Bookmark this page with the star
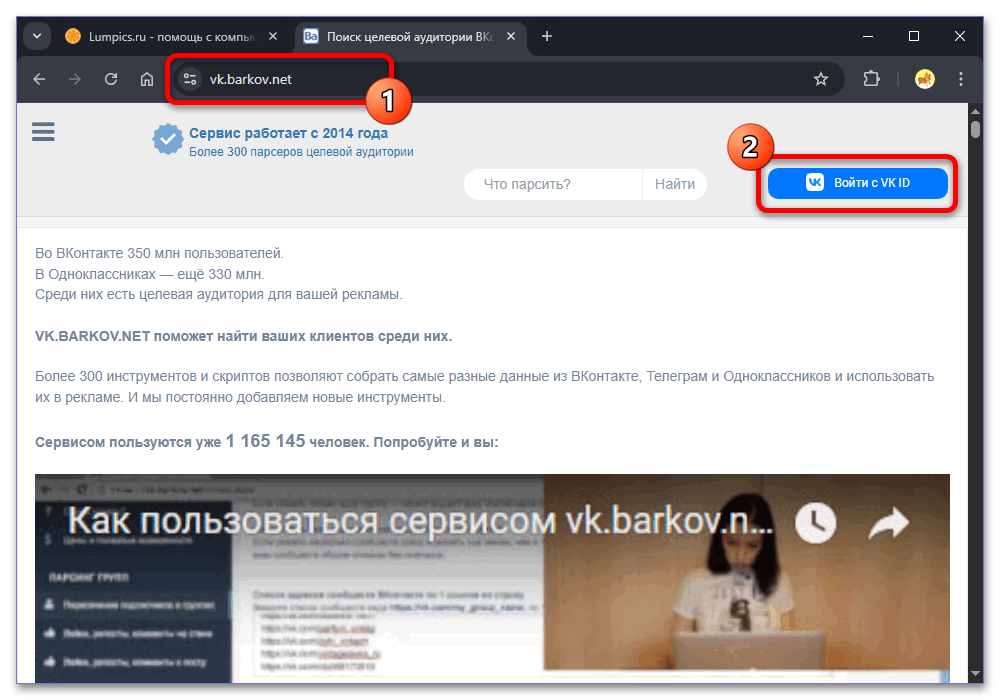Screen dimensions: 1000x700 [821, 79]
